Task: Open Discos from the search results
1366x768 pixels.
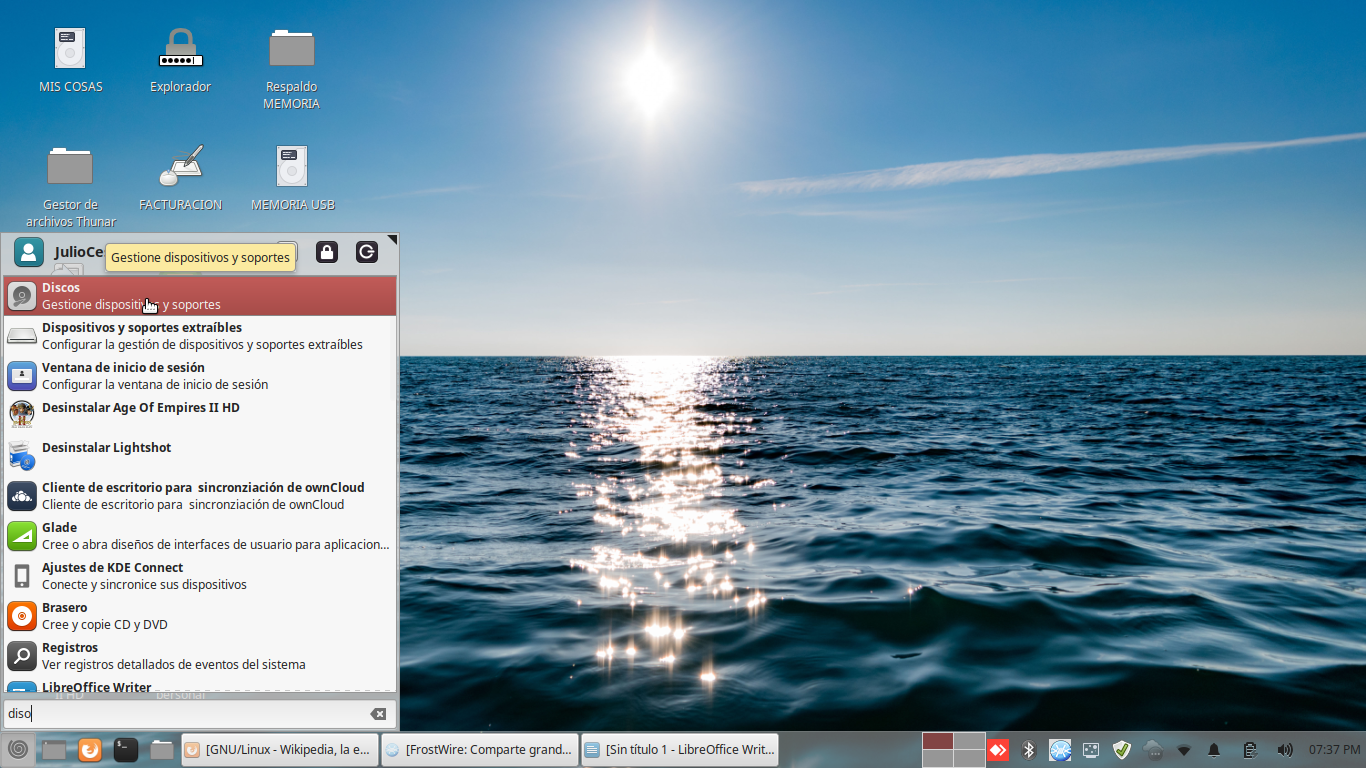Action: point(200,296)
